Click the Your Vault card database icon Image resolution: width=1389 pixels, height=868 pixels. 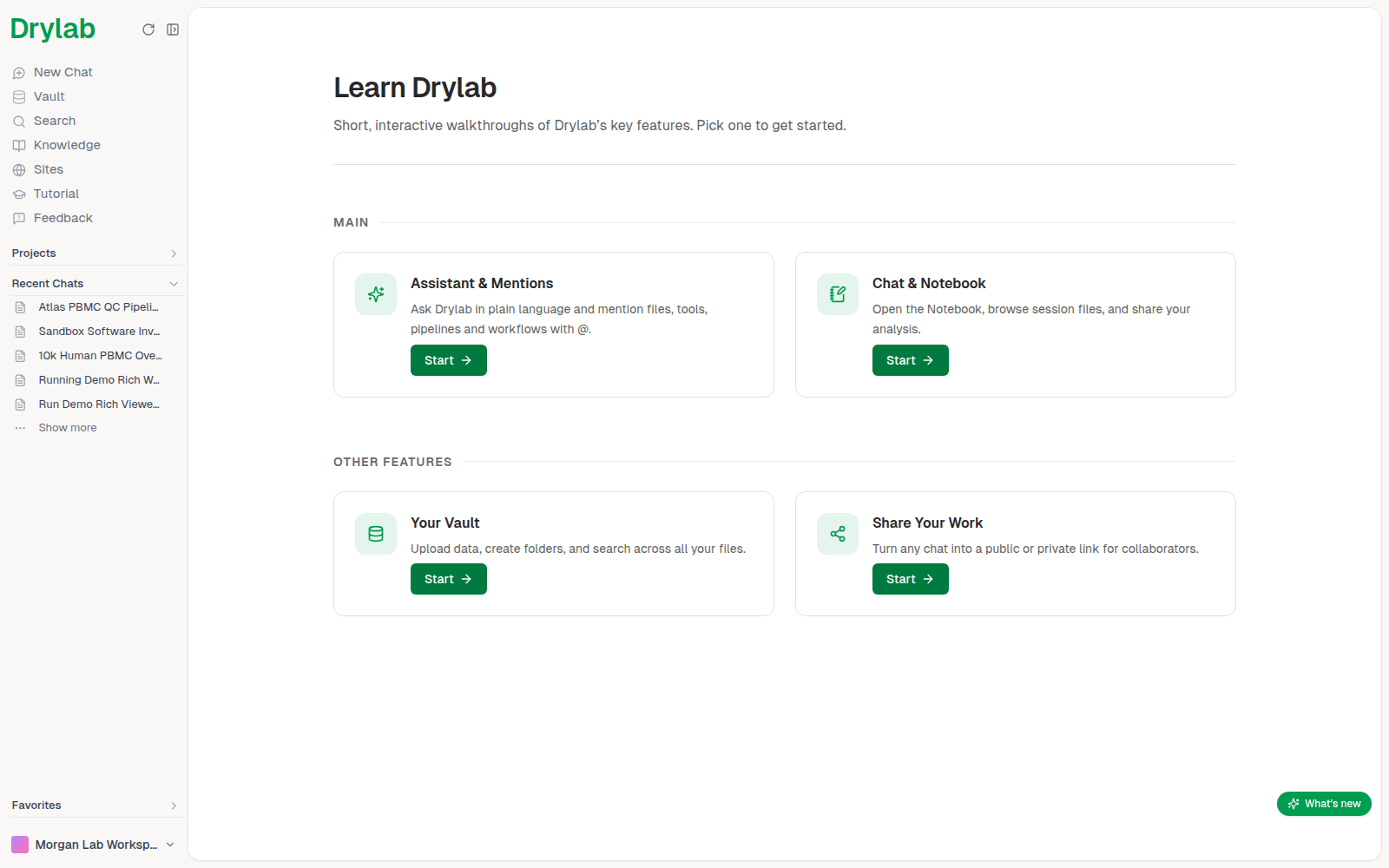[x=376, y=534]
